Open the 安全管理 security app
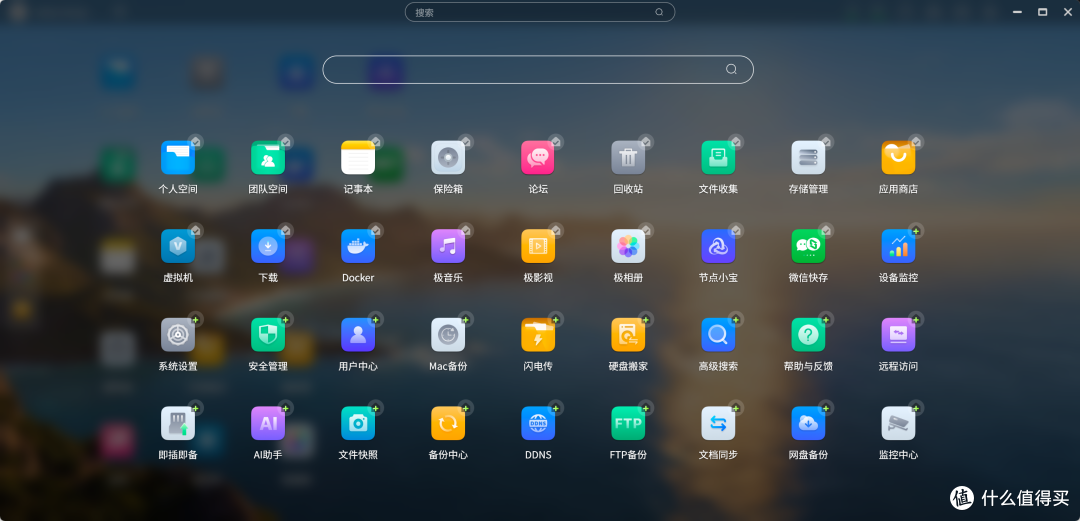 (x=268, y=335)
